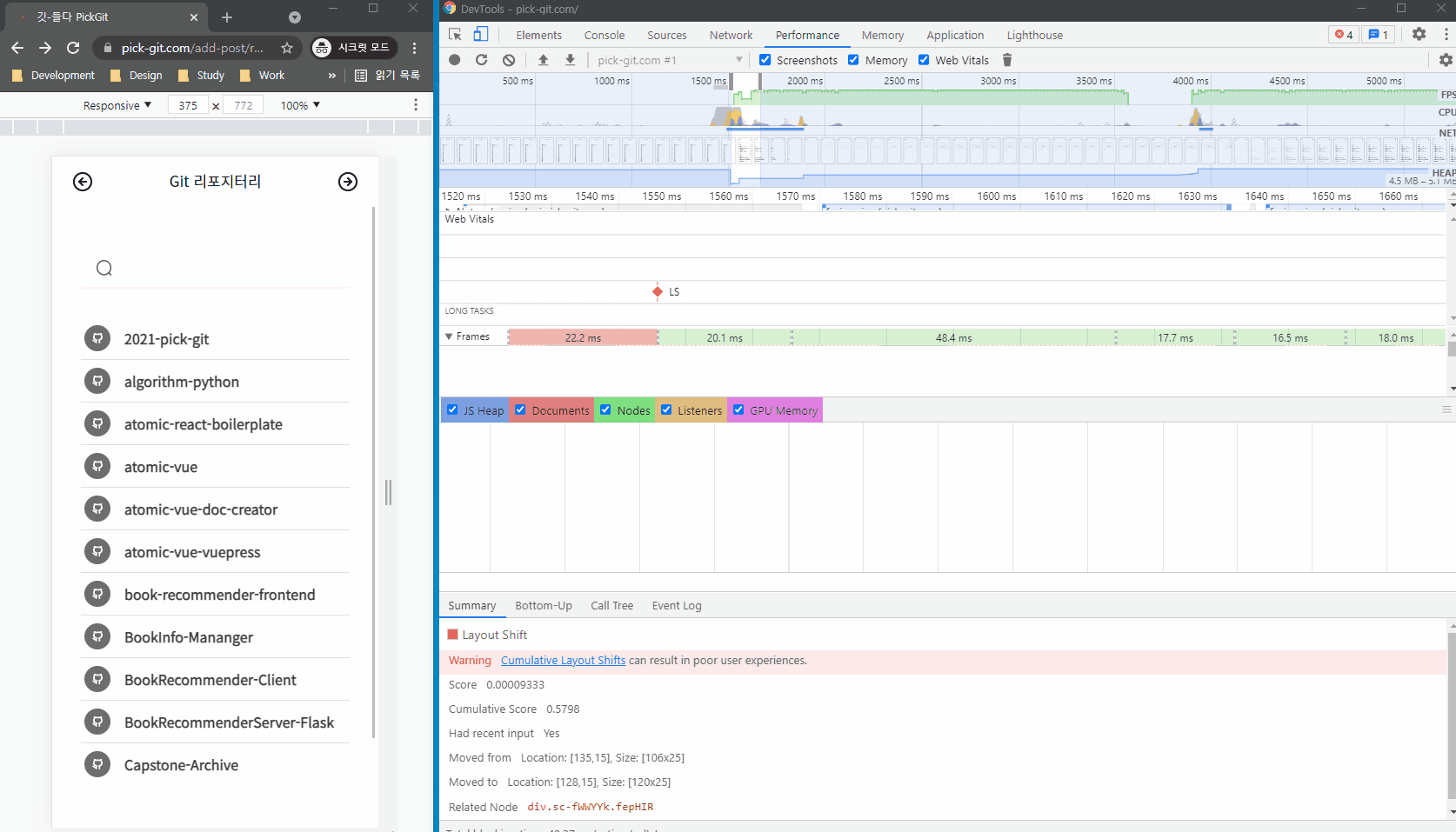The width and height of the screenshot is (1456, 832).
Task: Expand hidden bookmarks overflow chevron
Action: coord(331,76)
